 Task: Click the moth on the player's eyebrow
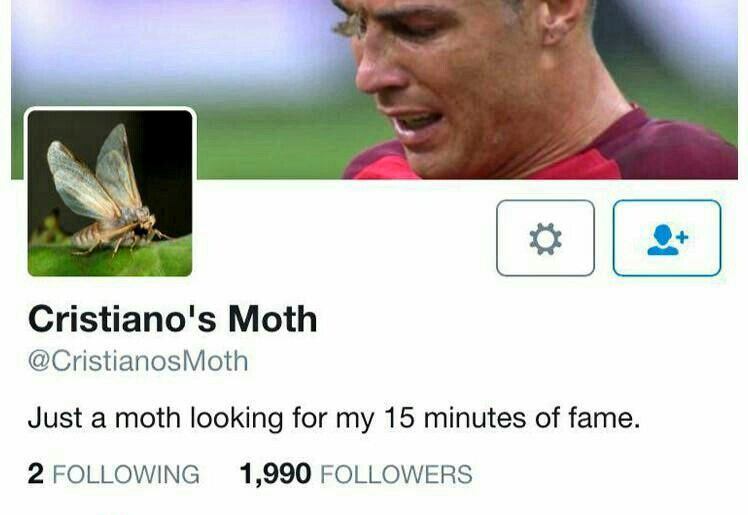coord(351,25)
